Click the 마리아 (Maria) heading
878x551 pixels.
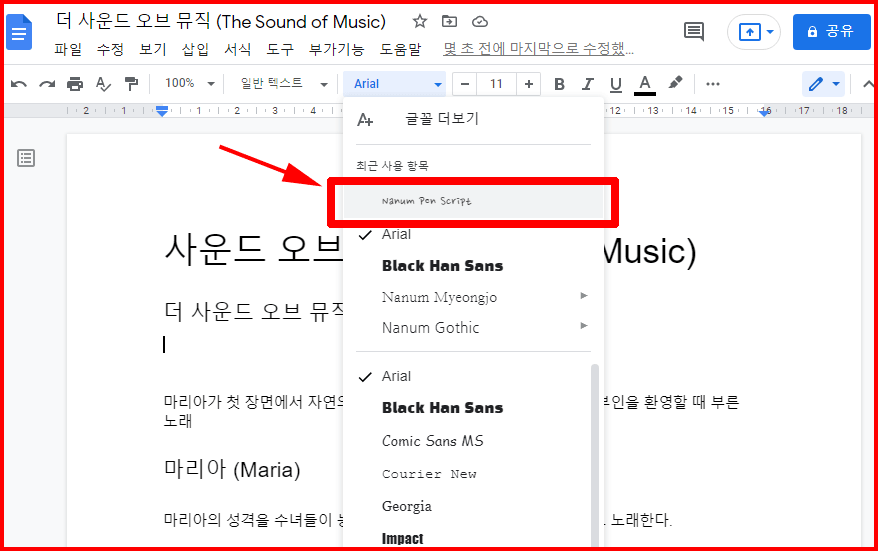pyautogui.click(x=232, y=469)
